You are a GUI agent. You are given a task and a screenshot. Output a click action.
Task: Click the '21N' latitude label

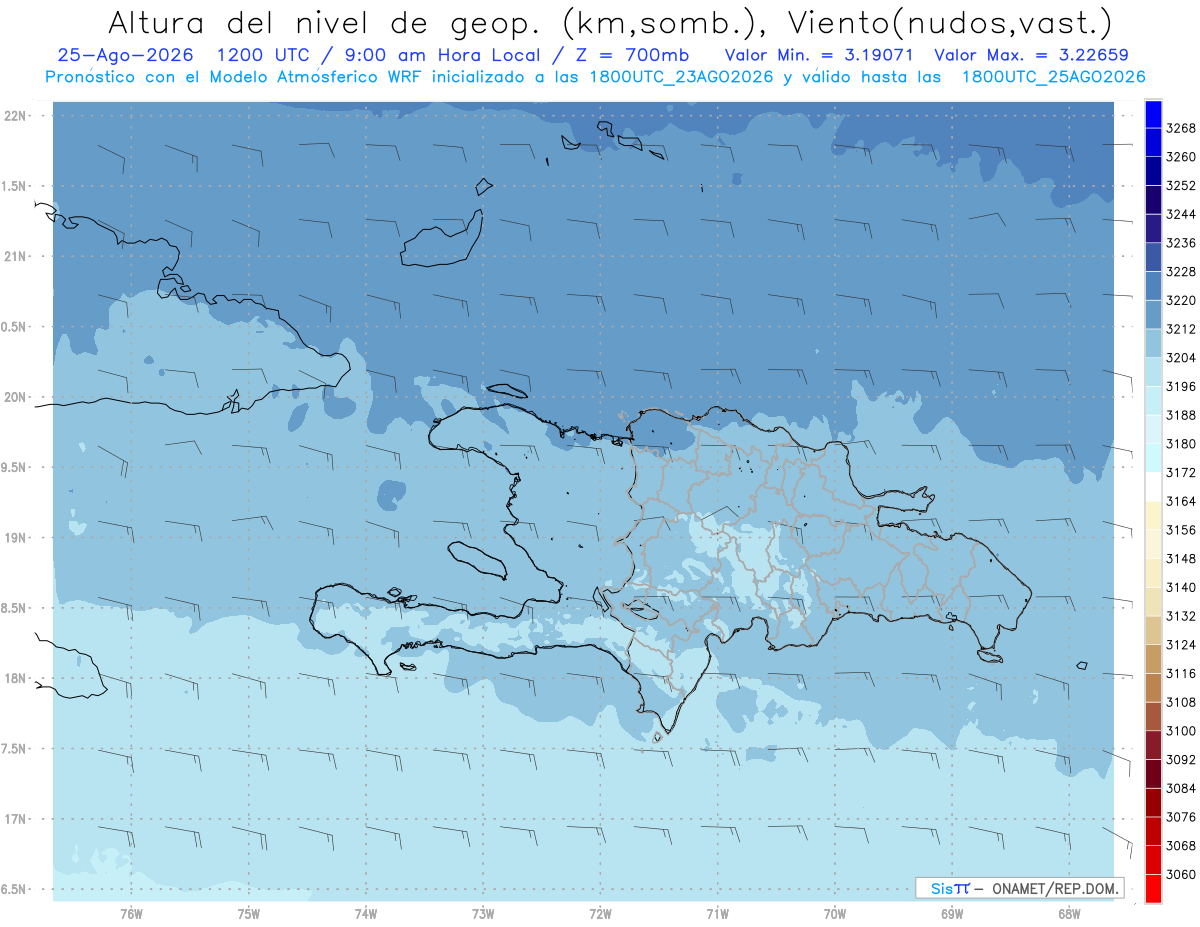click(16, 256)
